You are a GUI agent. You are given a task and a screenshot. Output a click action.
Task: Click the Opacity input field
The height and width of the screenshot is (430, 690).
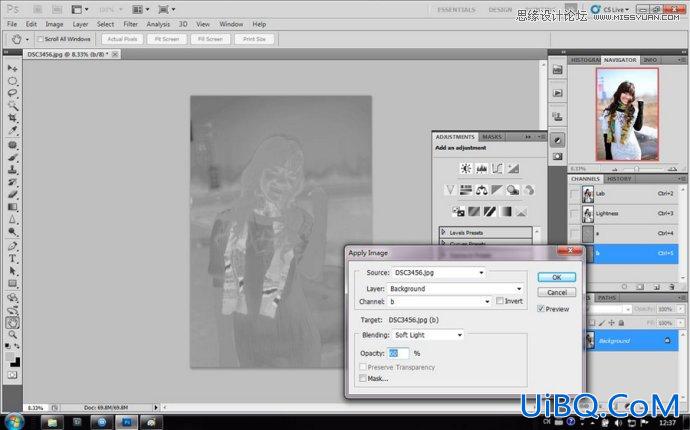pos(398,353)
